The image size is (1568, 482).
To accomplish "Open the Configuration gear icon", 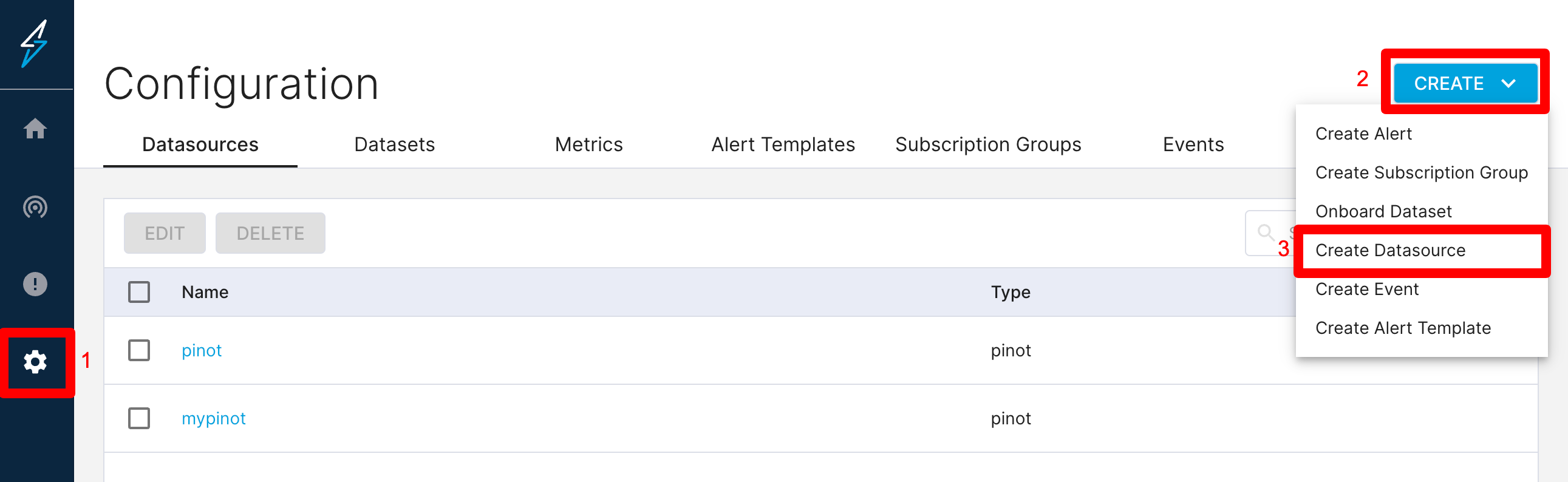I will click(35, 362).
